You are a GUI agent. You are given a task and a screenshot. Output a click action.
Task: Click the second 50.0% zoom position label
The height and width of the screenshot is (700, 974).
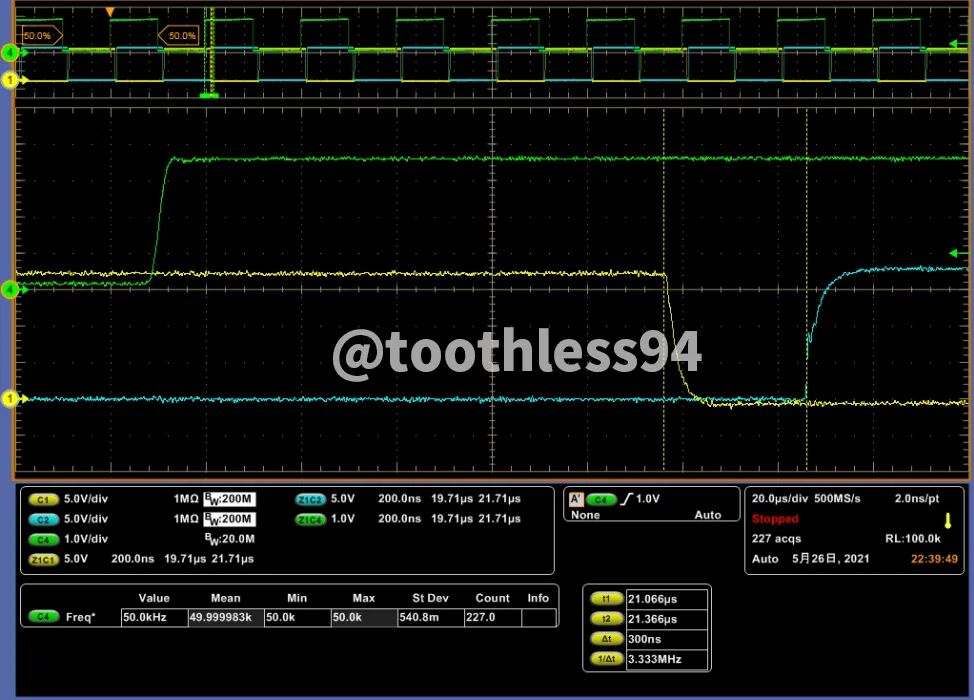tap(180, 35)
